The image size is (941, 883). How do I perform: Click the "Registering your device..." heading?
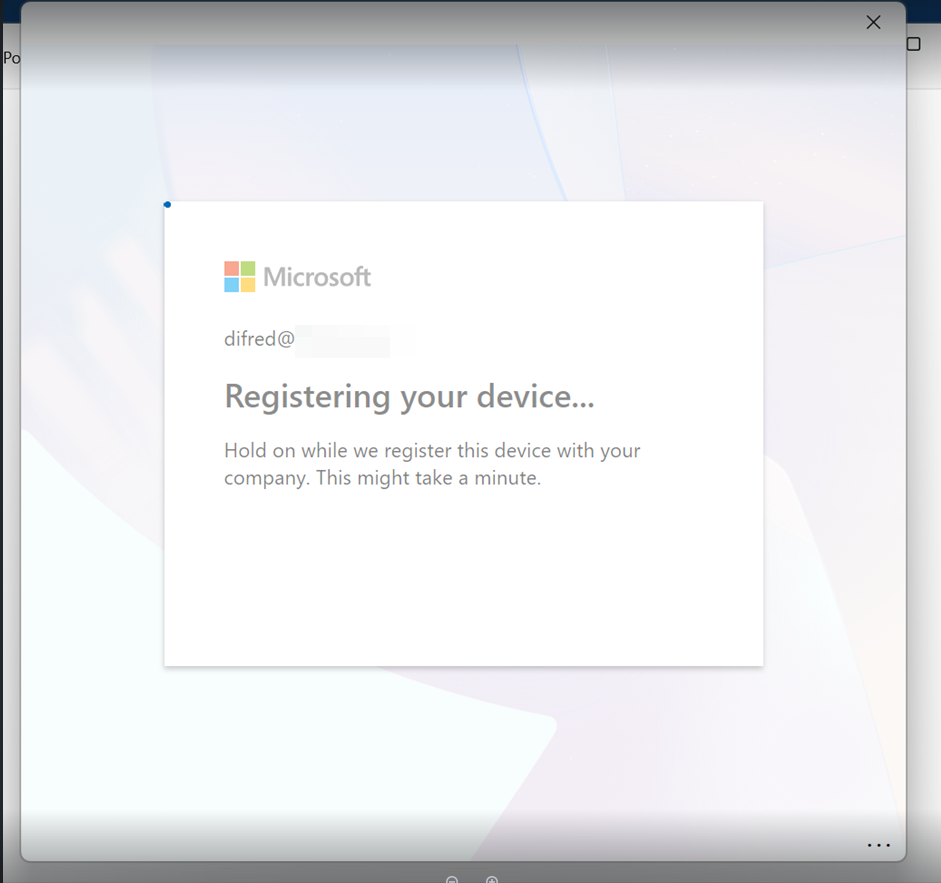[409, 397]
